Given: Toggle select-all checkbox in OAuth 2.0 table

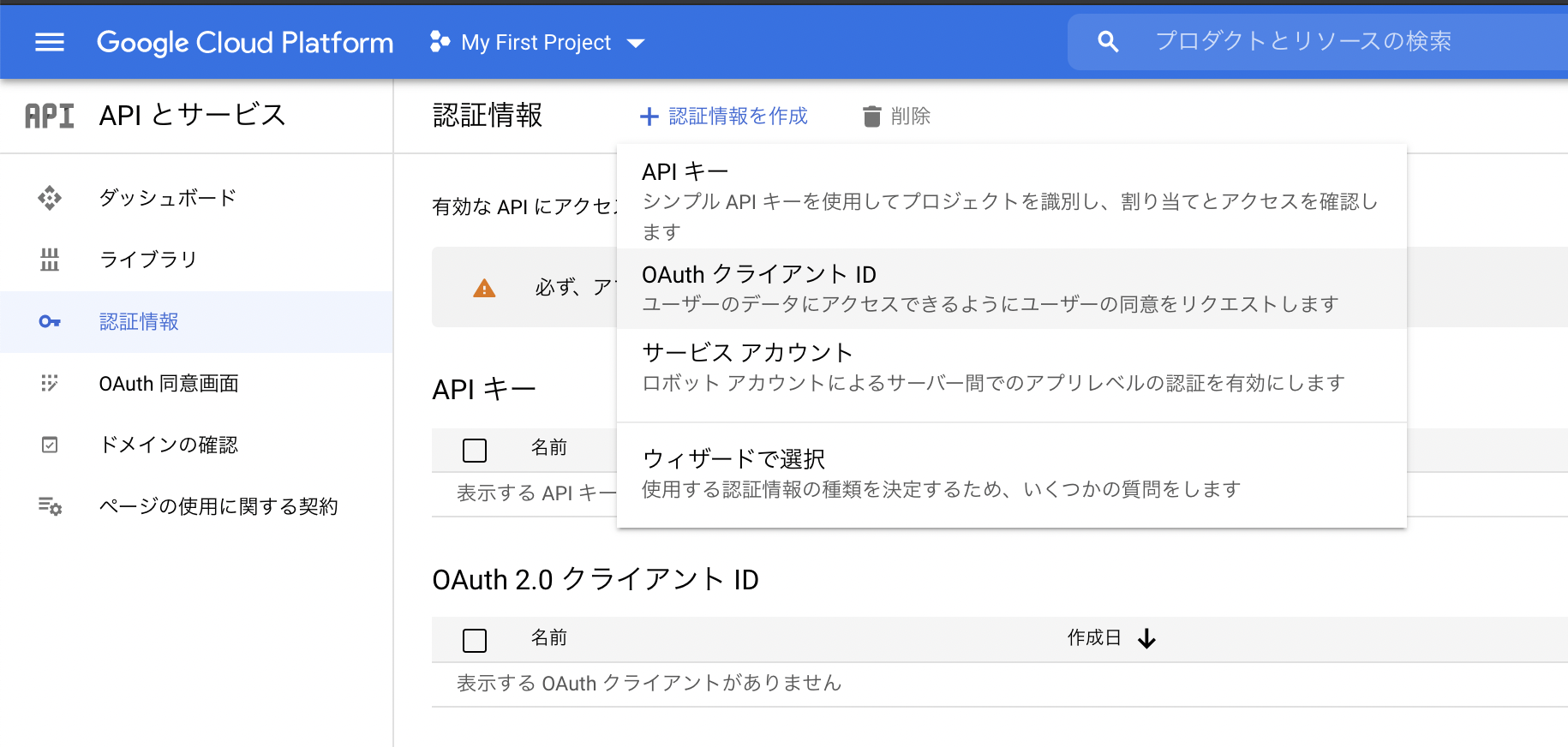Looking at the screenshot, I should [475, 640].
